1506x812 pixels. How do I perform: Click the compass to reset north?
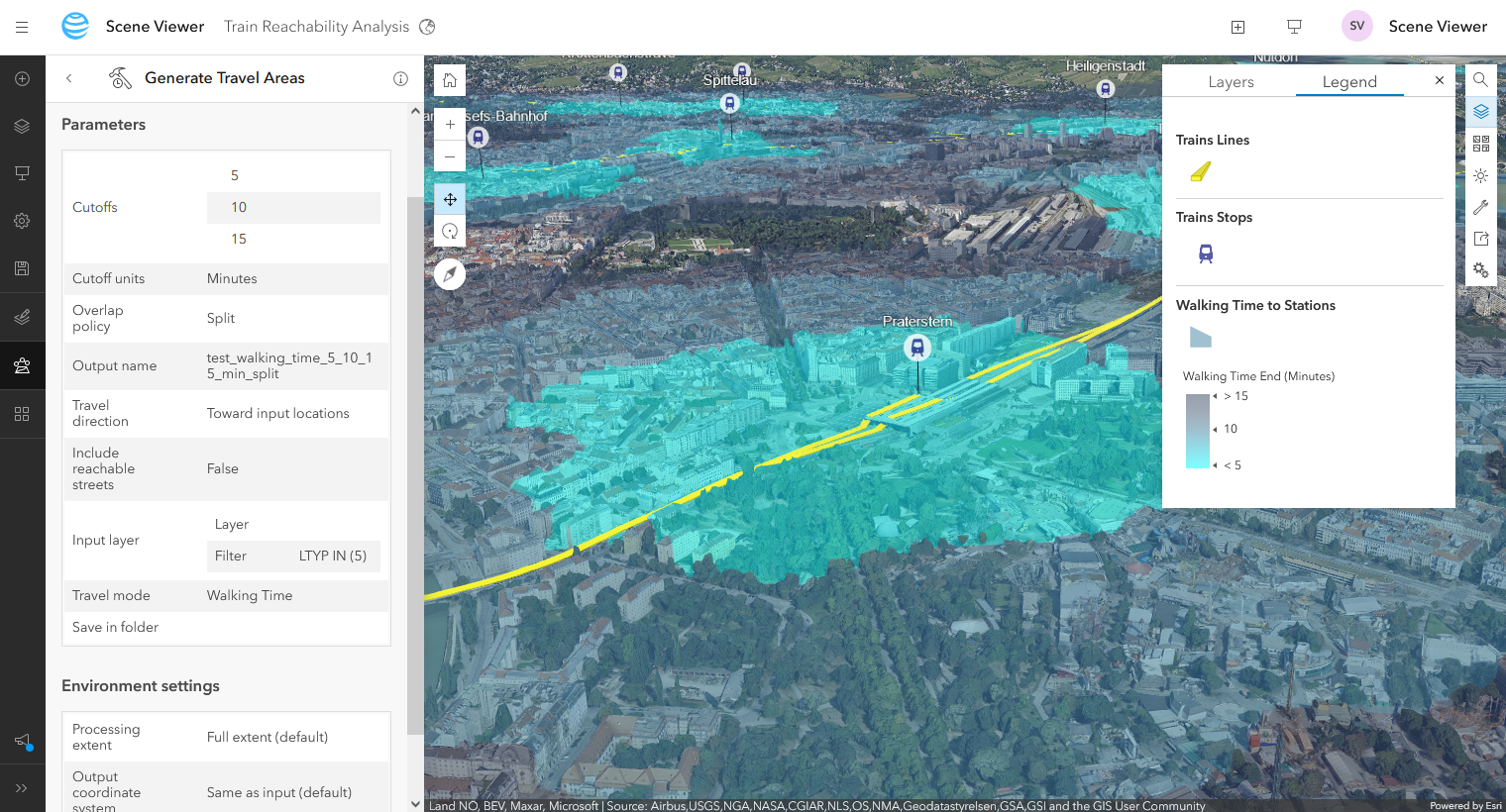click(450, 274)
